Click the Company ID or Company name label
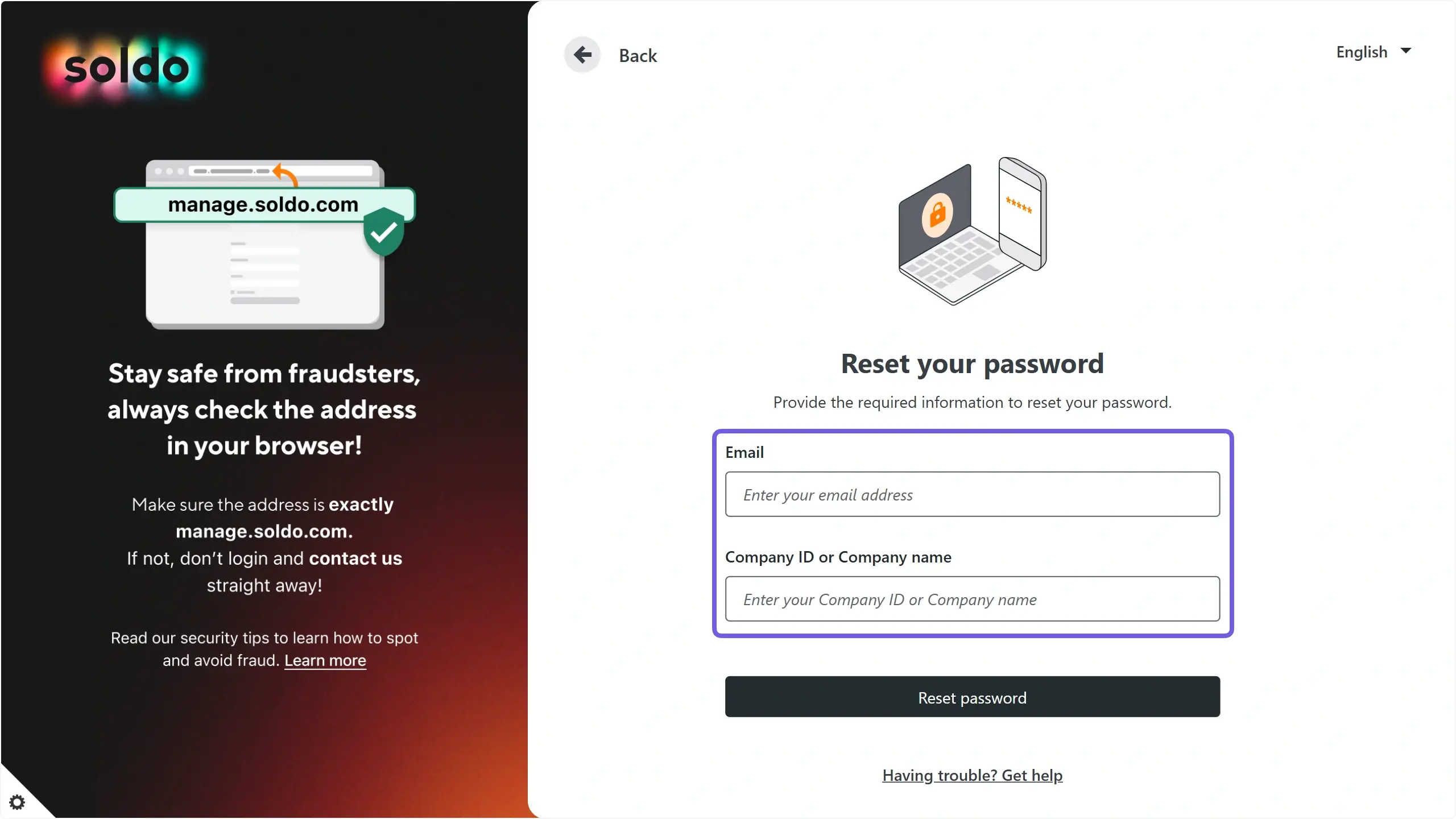 click(838, 557)
